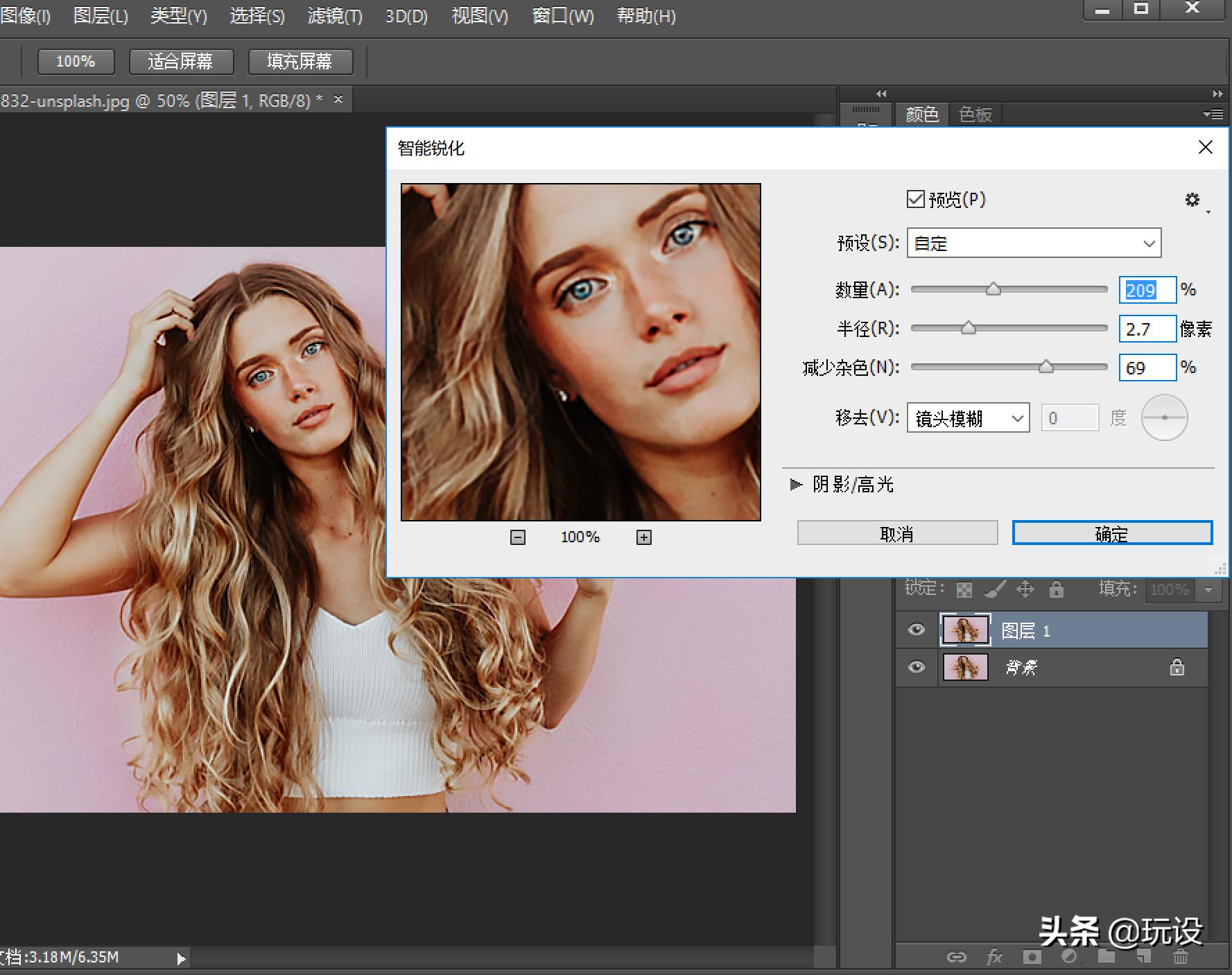The width and height of the screenshot is (1232, 977).
Task: Uncheck the 预览(P) preview checkbox
Action: pyautogui.click(x=916, y=200)
